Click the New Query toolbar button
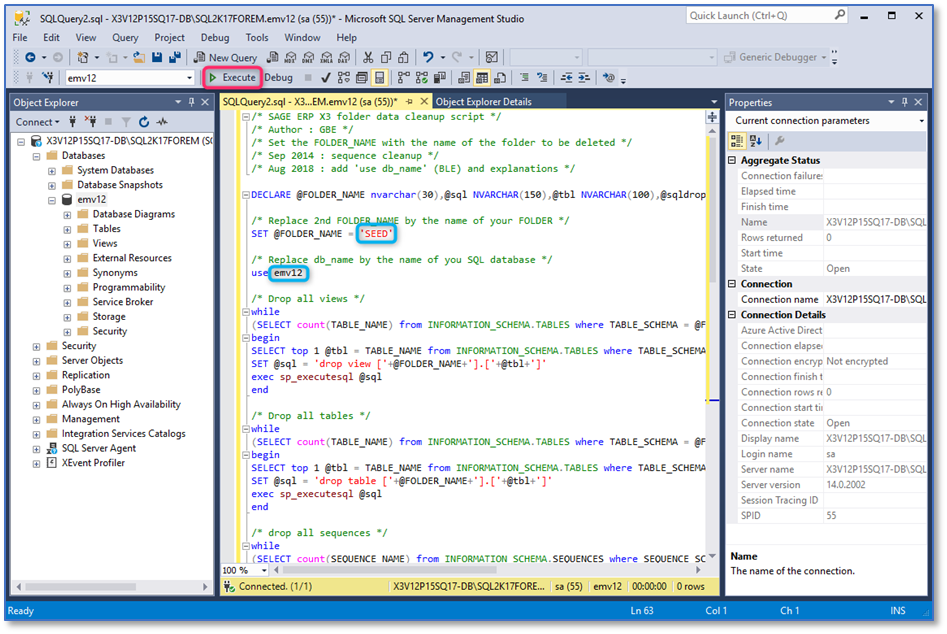 (x=225, y=57)
